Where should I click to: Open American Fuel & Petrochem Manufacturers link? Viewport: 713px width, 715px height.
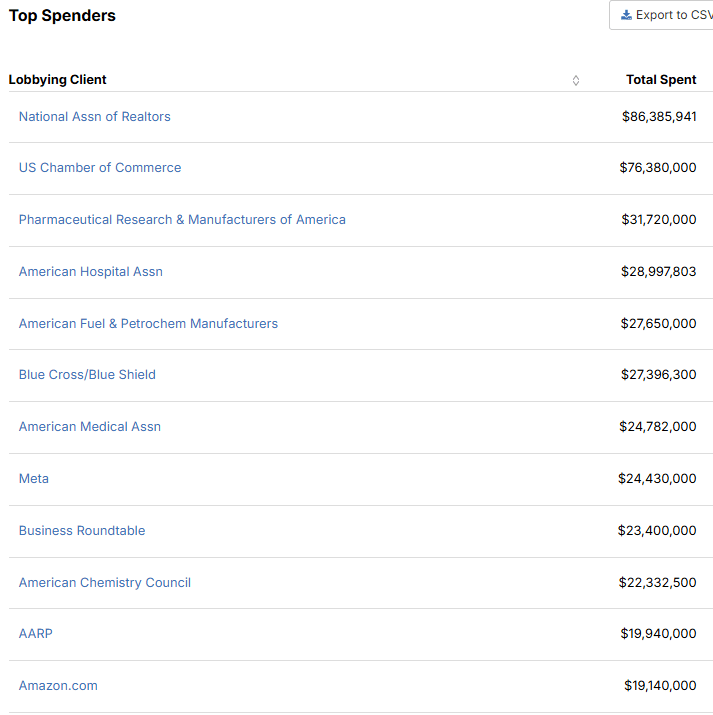coord(148,323)
